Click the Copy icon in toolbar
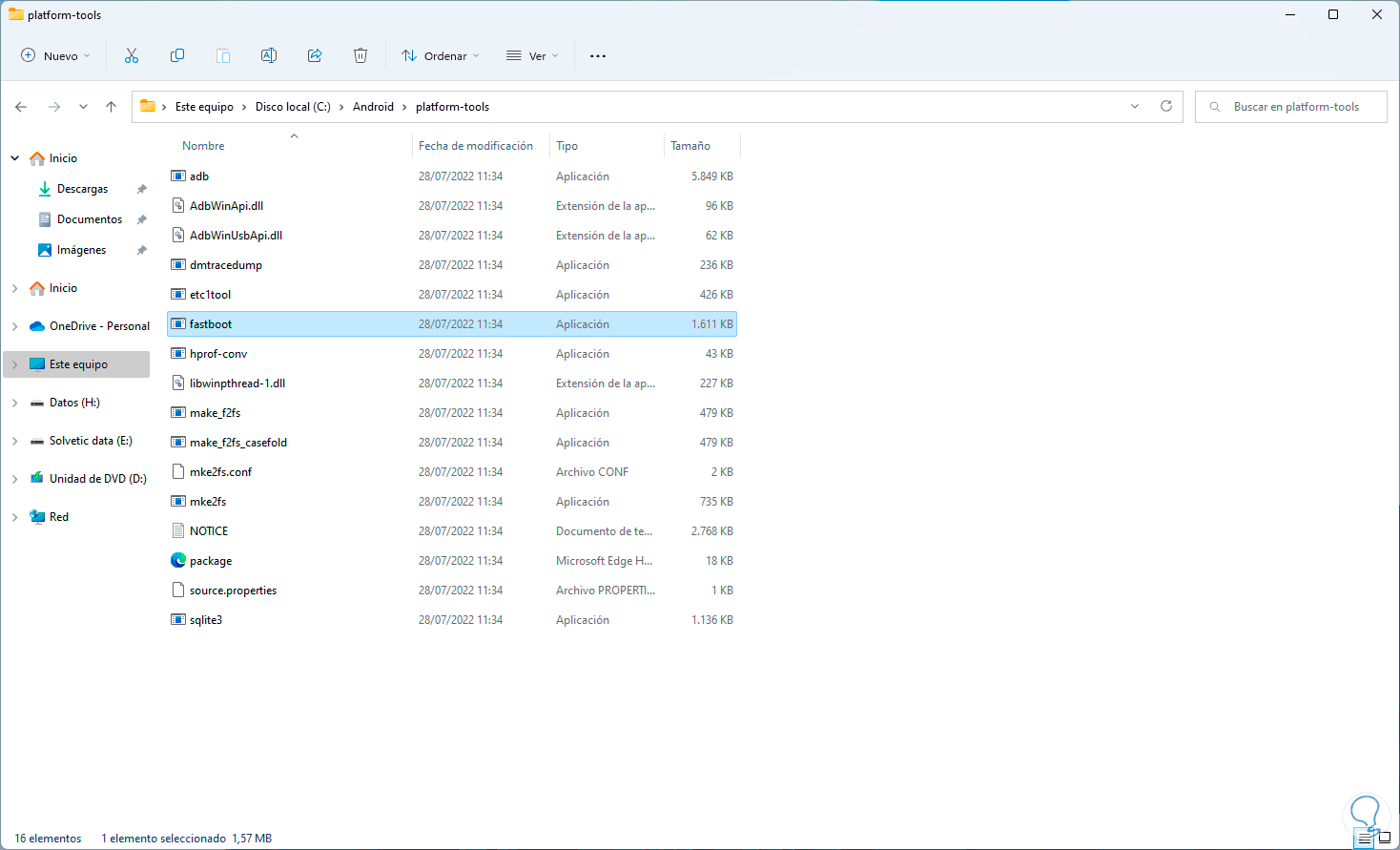The height and width of the screenshot is (850, 1400). (177, 56)
